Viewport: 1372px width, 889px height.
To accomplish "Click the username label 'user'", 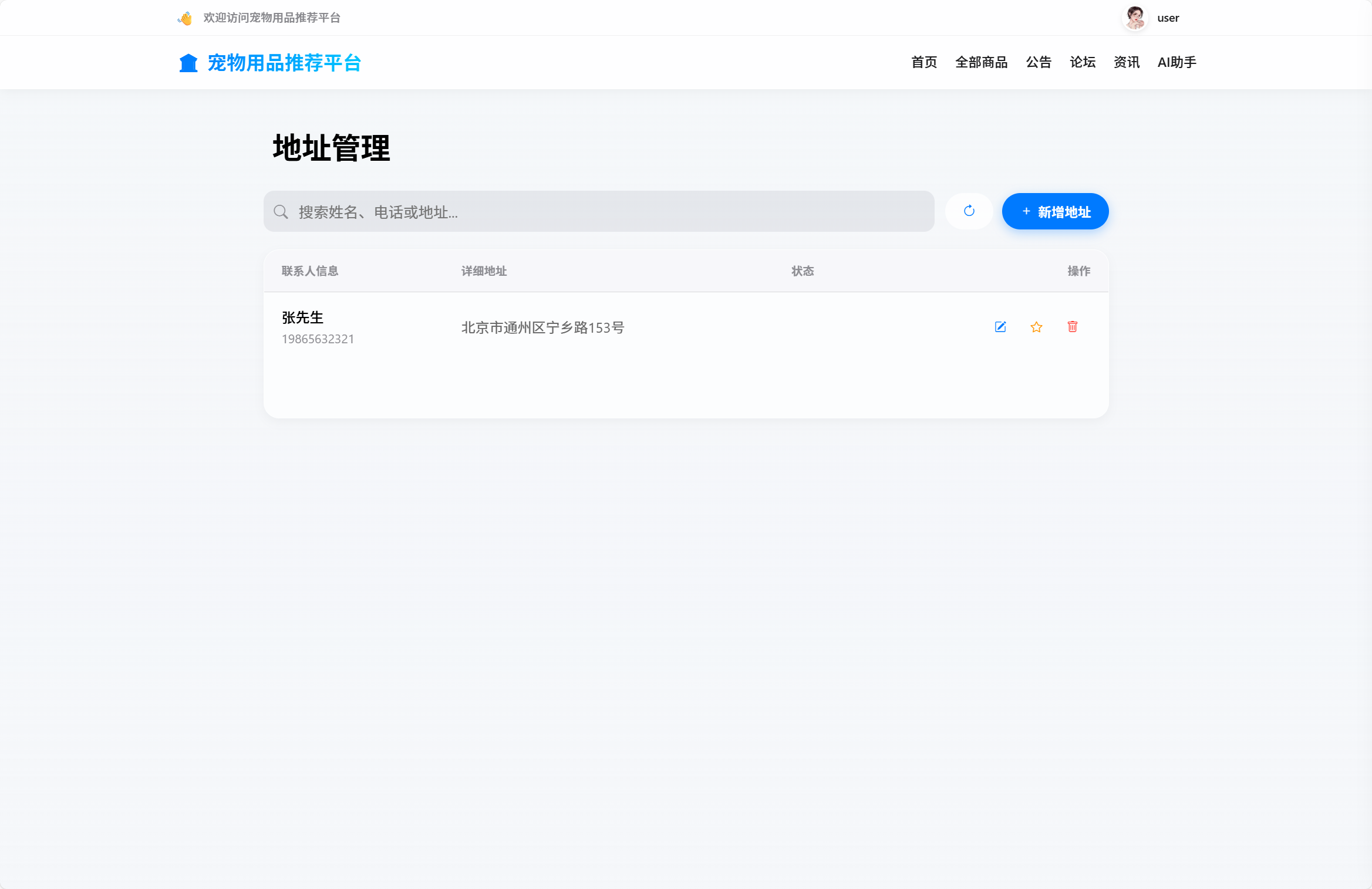I will [1168, 18].
